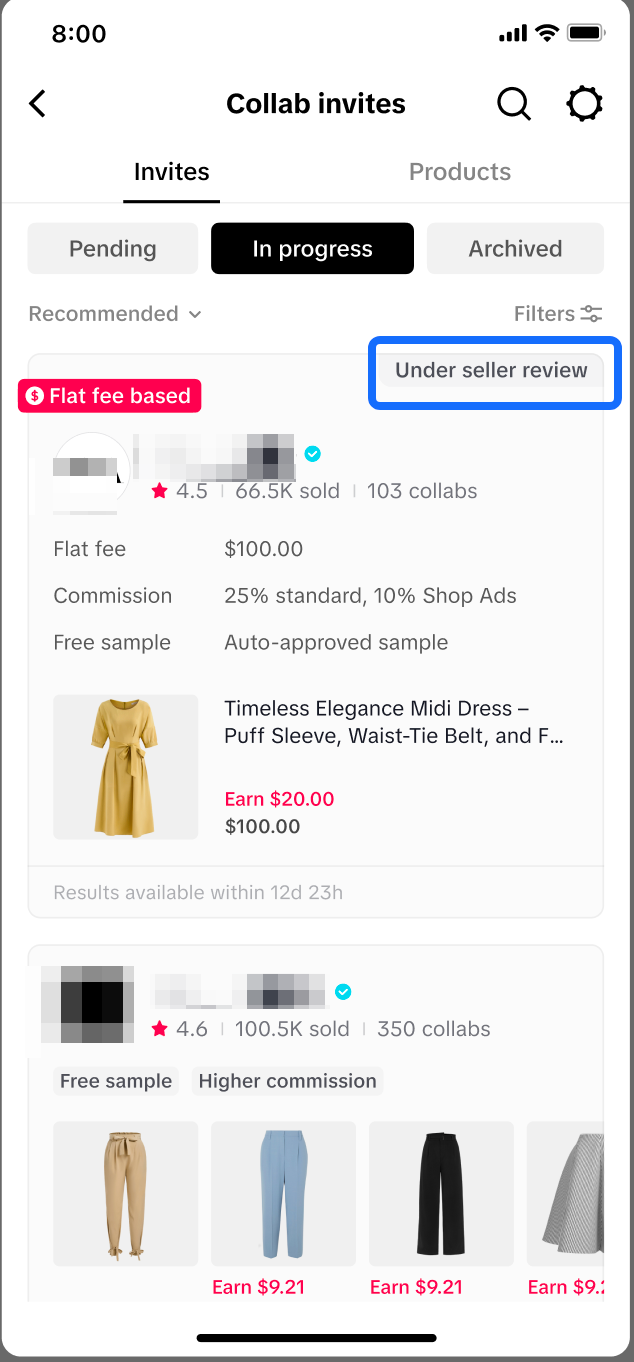Open search with the magnifier icon
Viewport: 634px width, 1362px height.
(x=513, y=104)
